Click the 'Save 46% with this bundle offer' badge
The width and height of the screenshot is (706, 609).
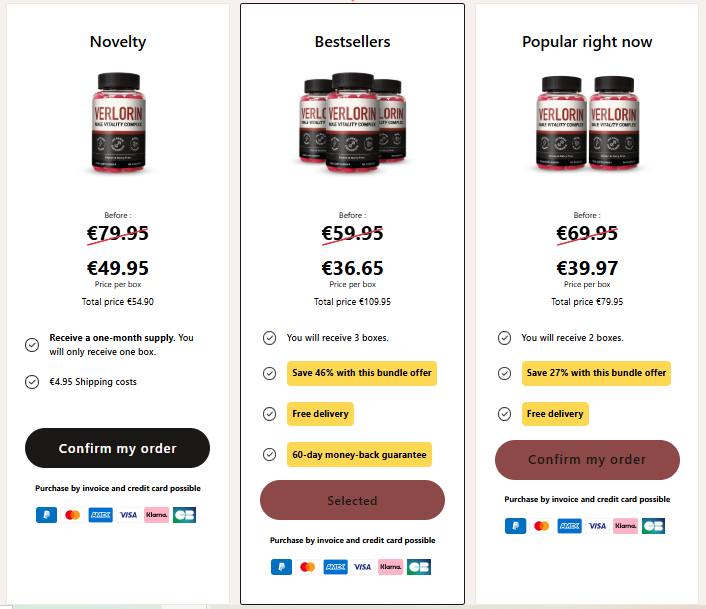click(362, 373)
